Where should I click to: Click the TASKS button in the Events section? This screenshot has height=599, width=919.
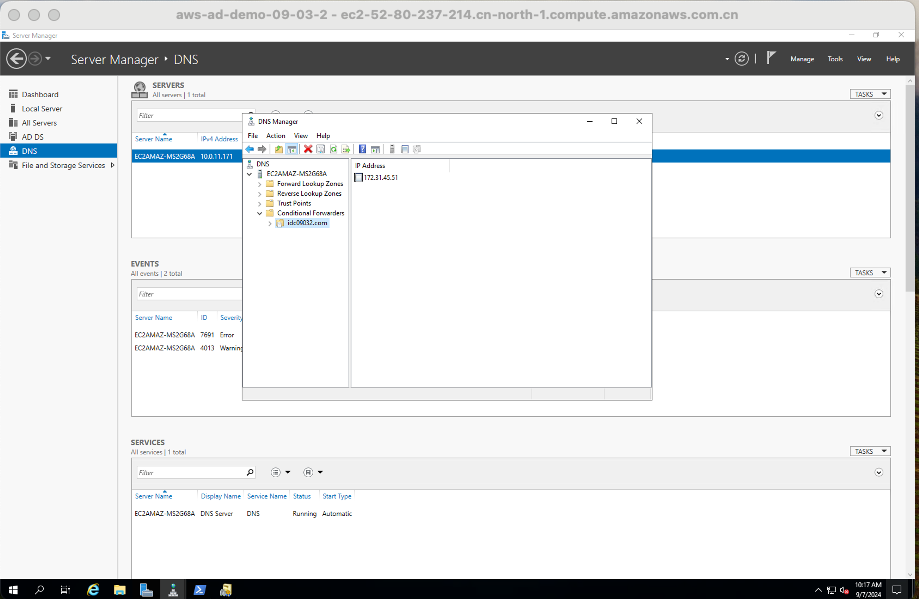pyautogui.click(x=869, y=271)
